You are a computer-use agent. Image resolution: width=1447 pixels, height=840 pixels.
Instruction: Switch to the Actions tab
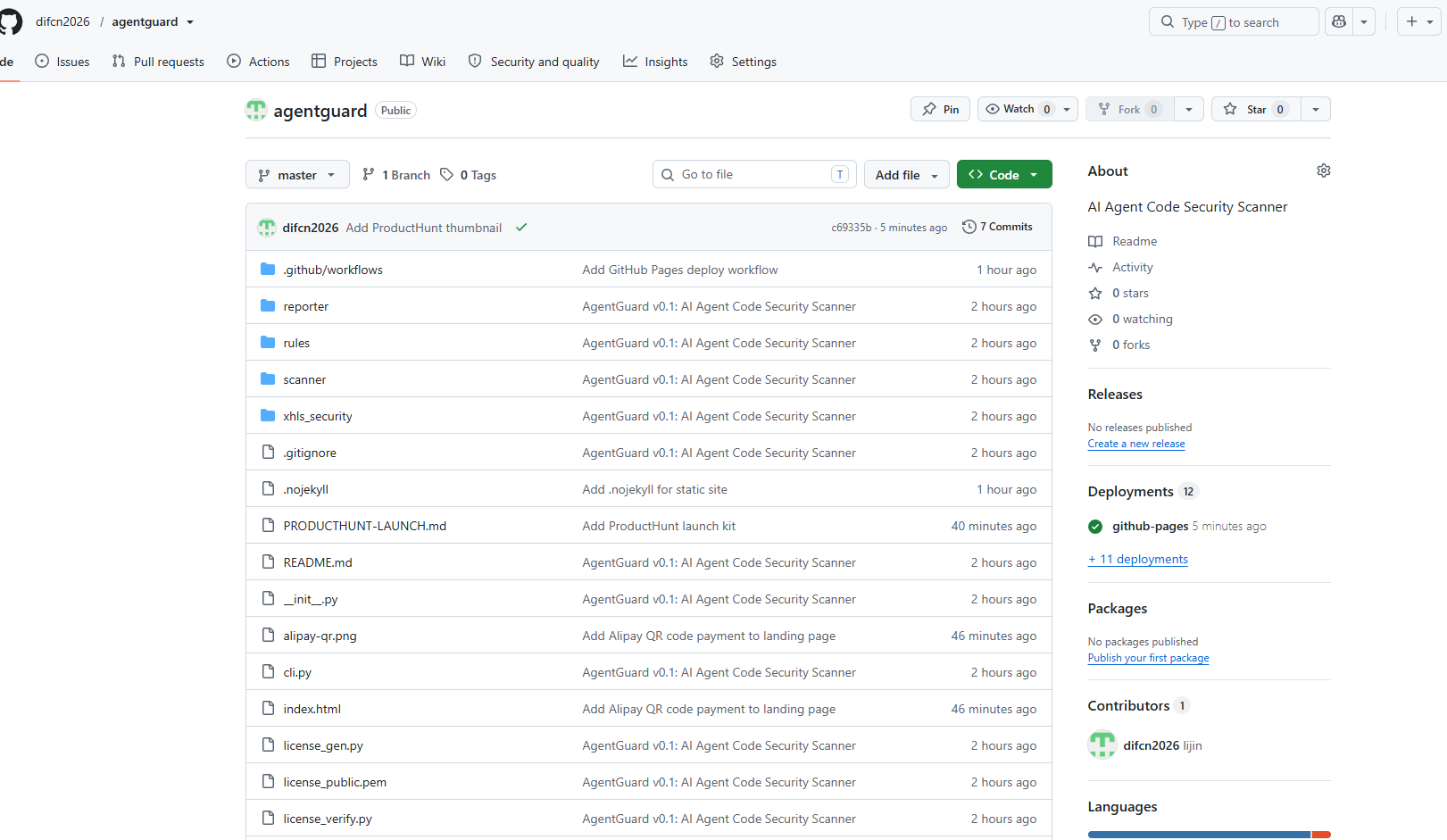259,62
